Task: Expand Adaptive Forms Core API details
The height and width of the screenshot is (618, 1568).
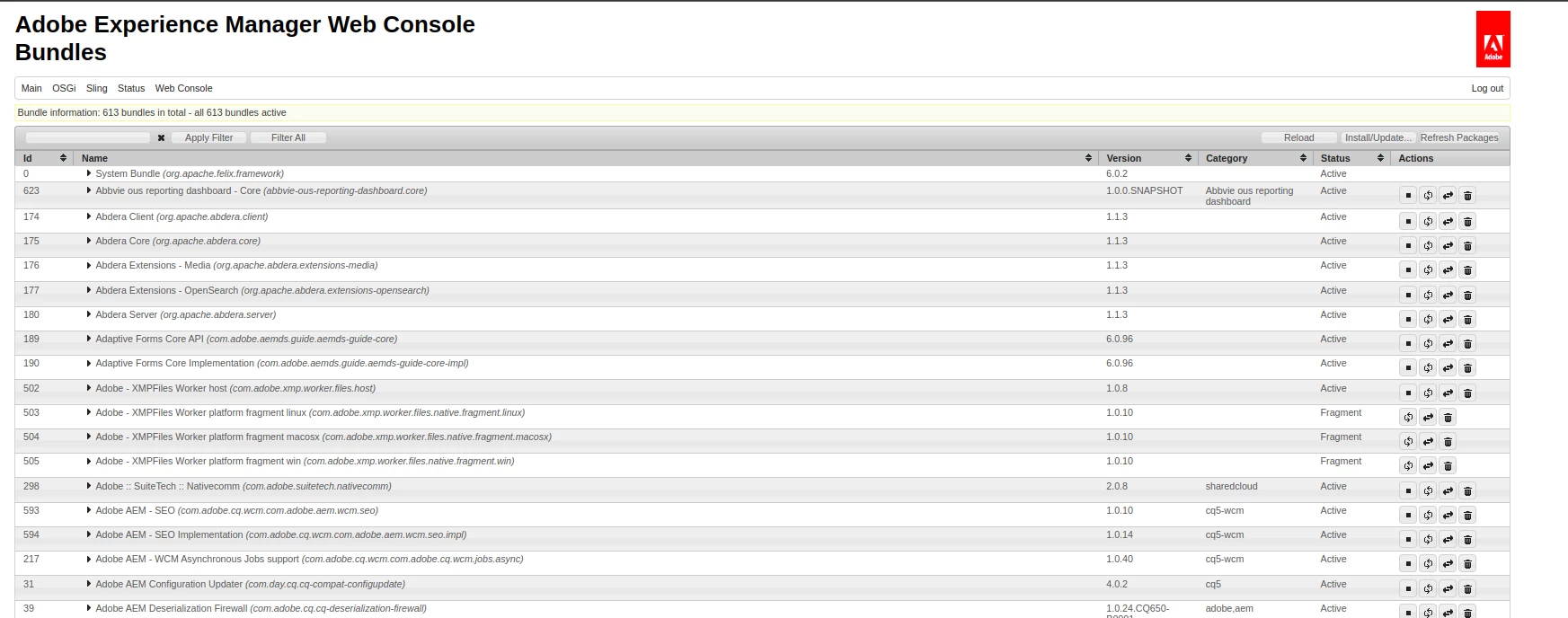Action: pos(89,339)
